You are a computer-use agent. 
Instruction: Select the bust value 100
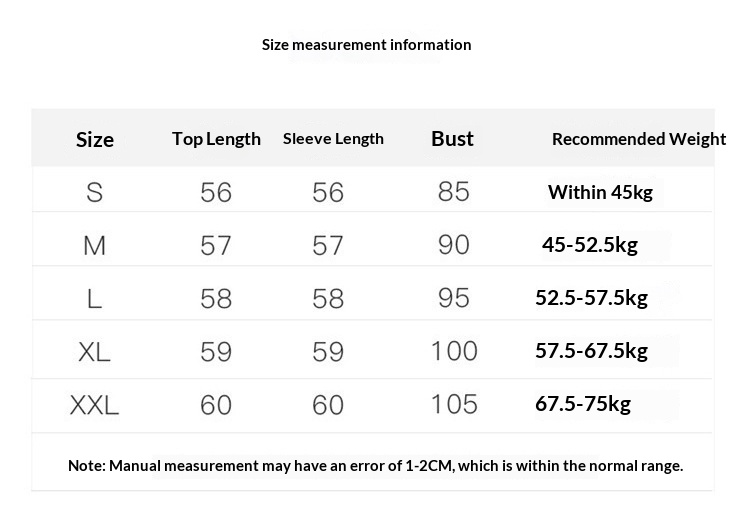click(454, 351)
